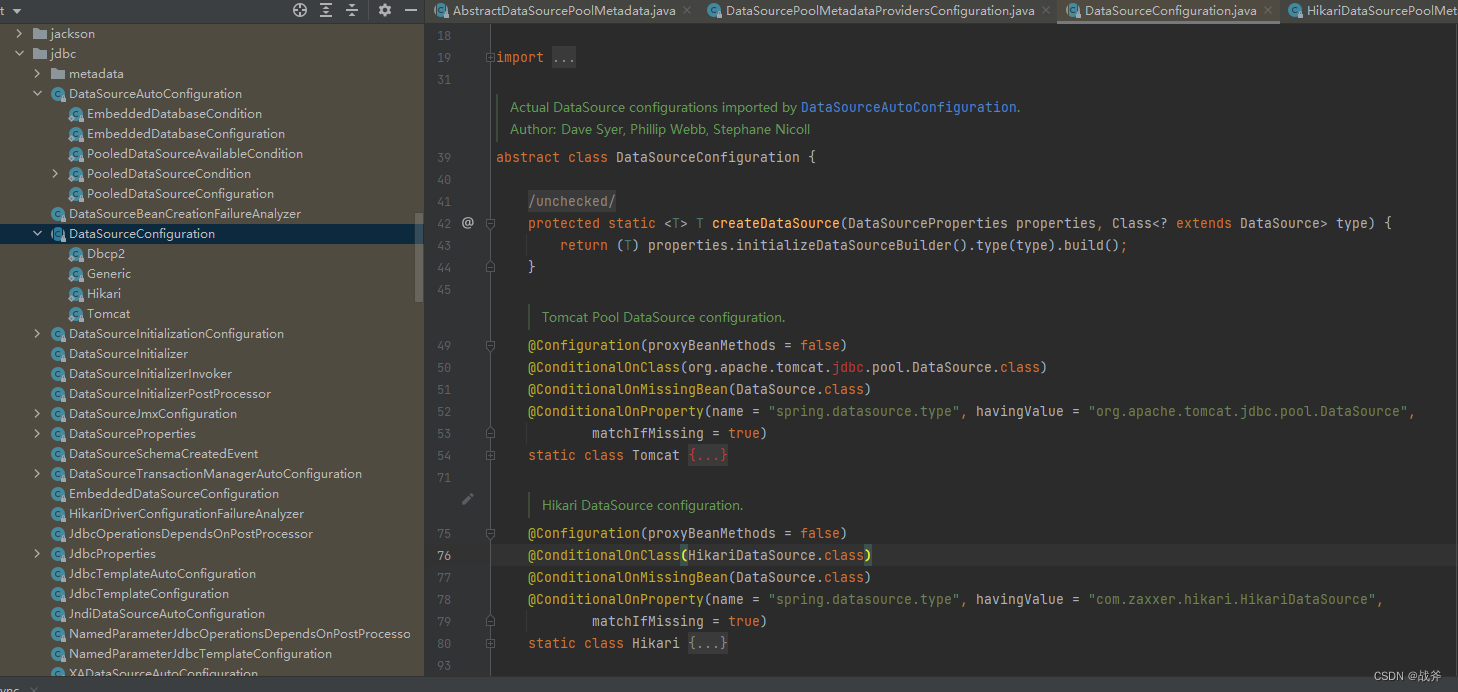Click the PooledDataSourceAvailableCondition class icon

click(x=76, y=154)
